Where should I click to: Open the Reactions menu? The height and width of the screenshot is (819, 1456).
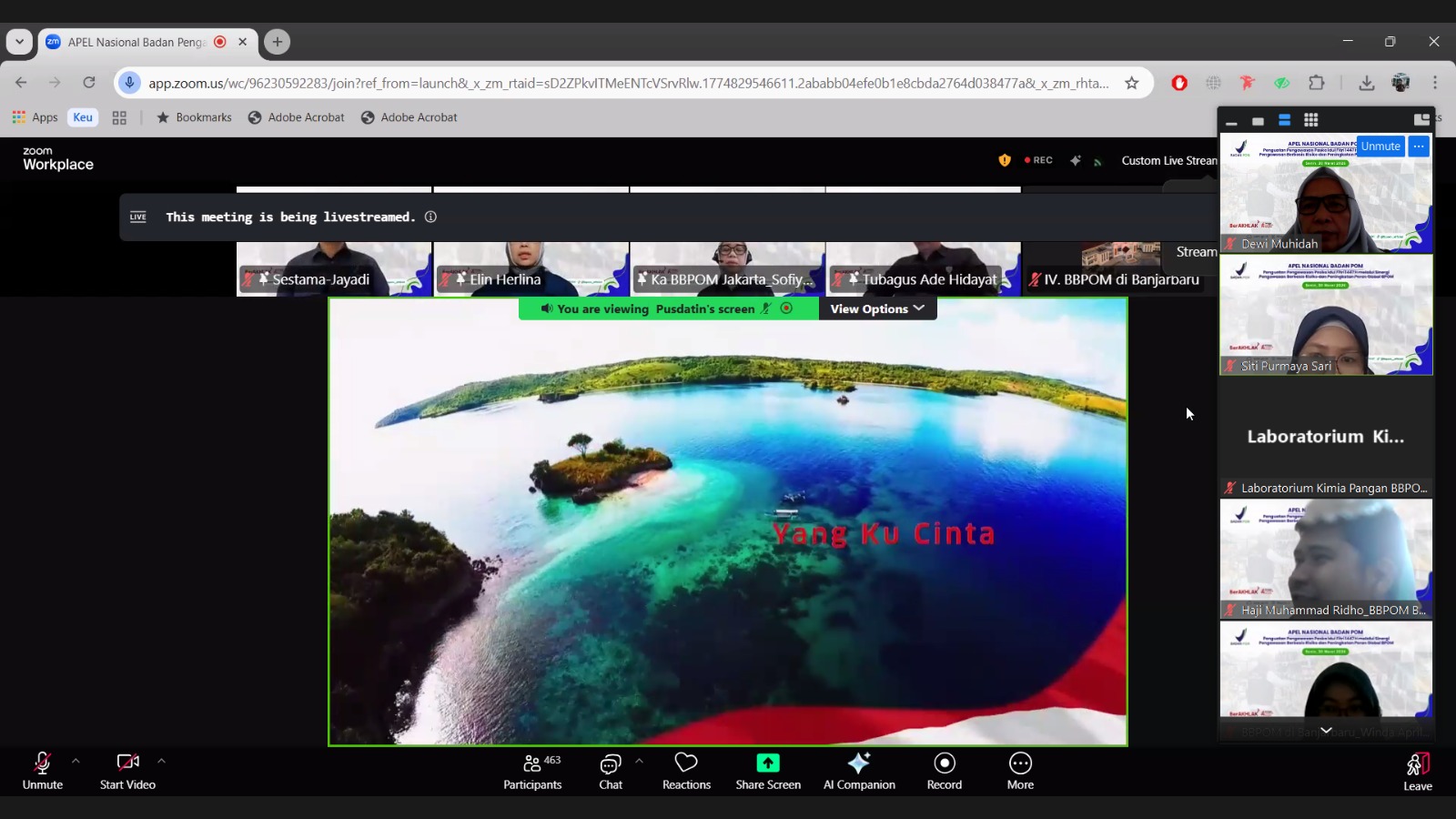(686, 771)
